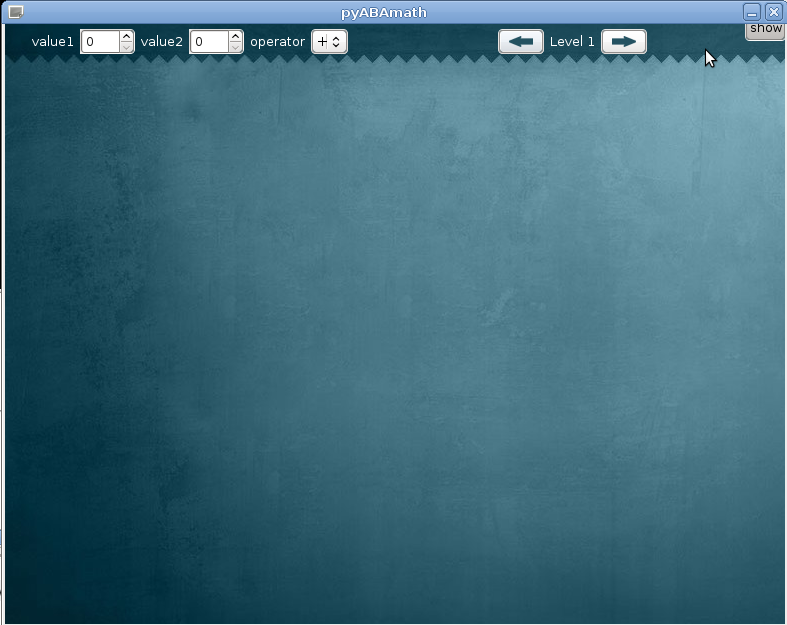Go to the previous level with left arrow

(x=520, y=42)
